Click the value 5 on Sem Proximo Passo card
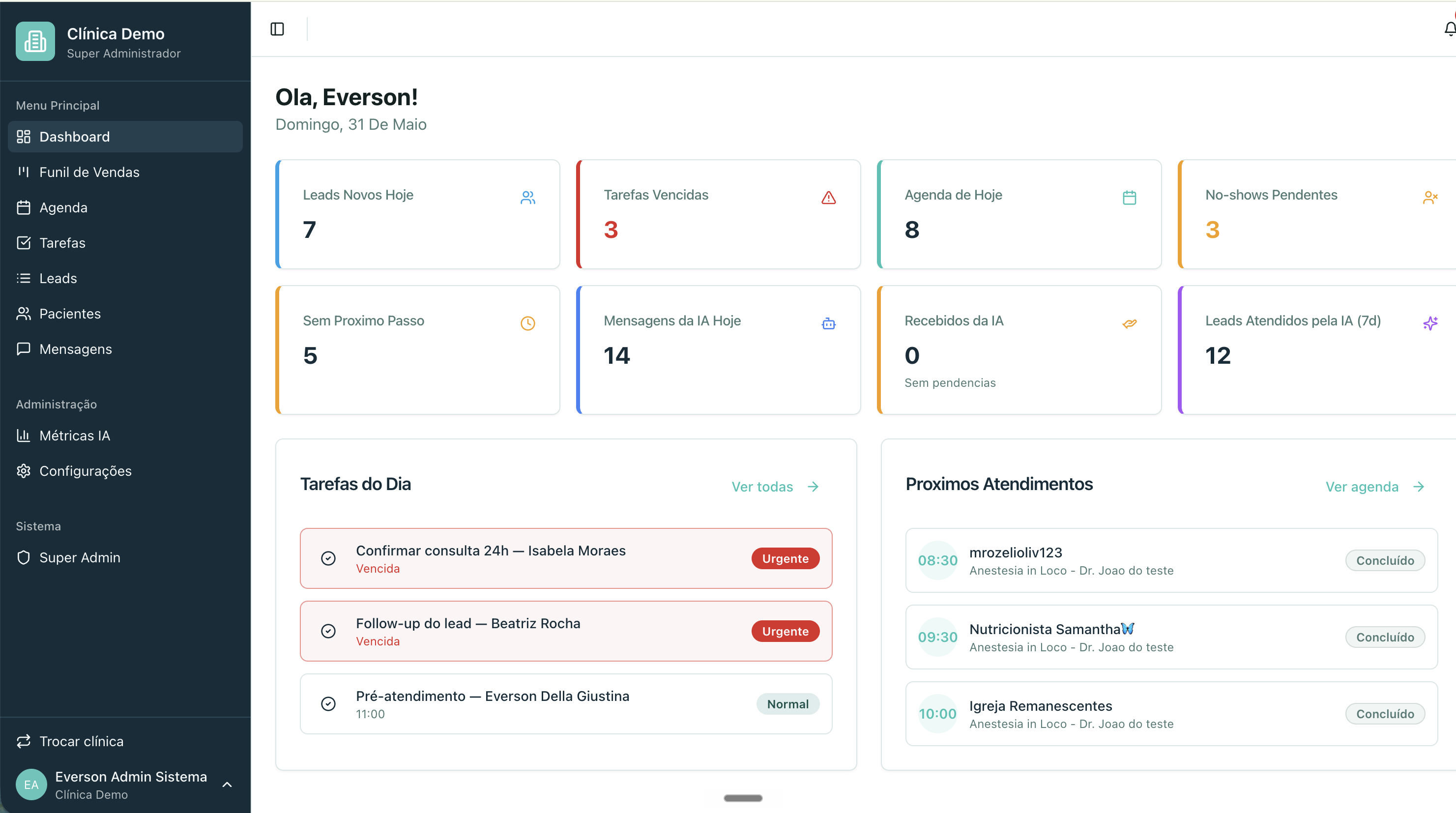This screenshot has height=813, width=1456. coord(310,355)
